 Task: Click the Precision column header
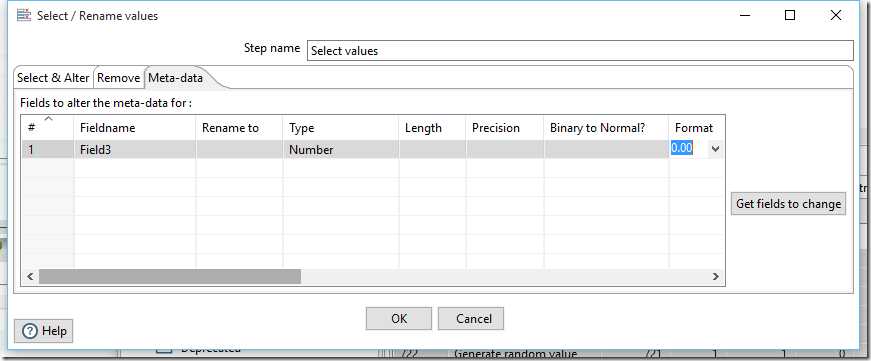tap(504, 128)
